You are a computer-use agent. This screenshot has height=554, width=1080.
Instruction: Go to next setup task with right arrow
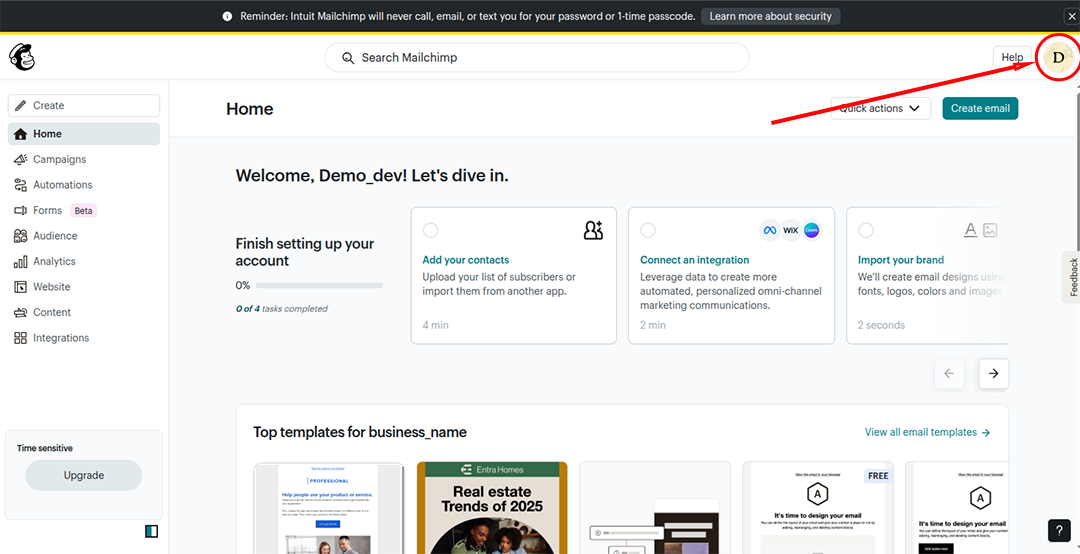993,373
